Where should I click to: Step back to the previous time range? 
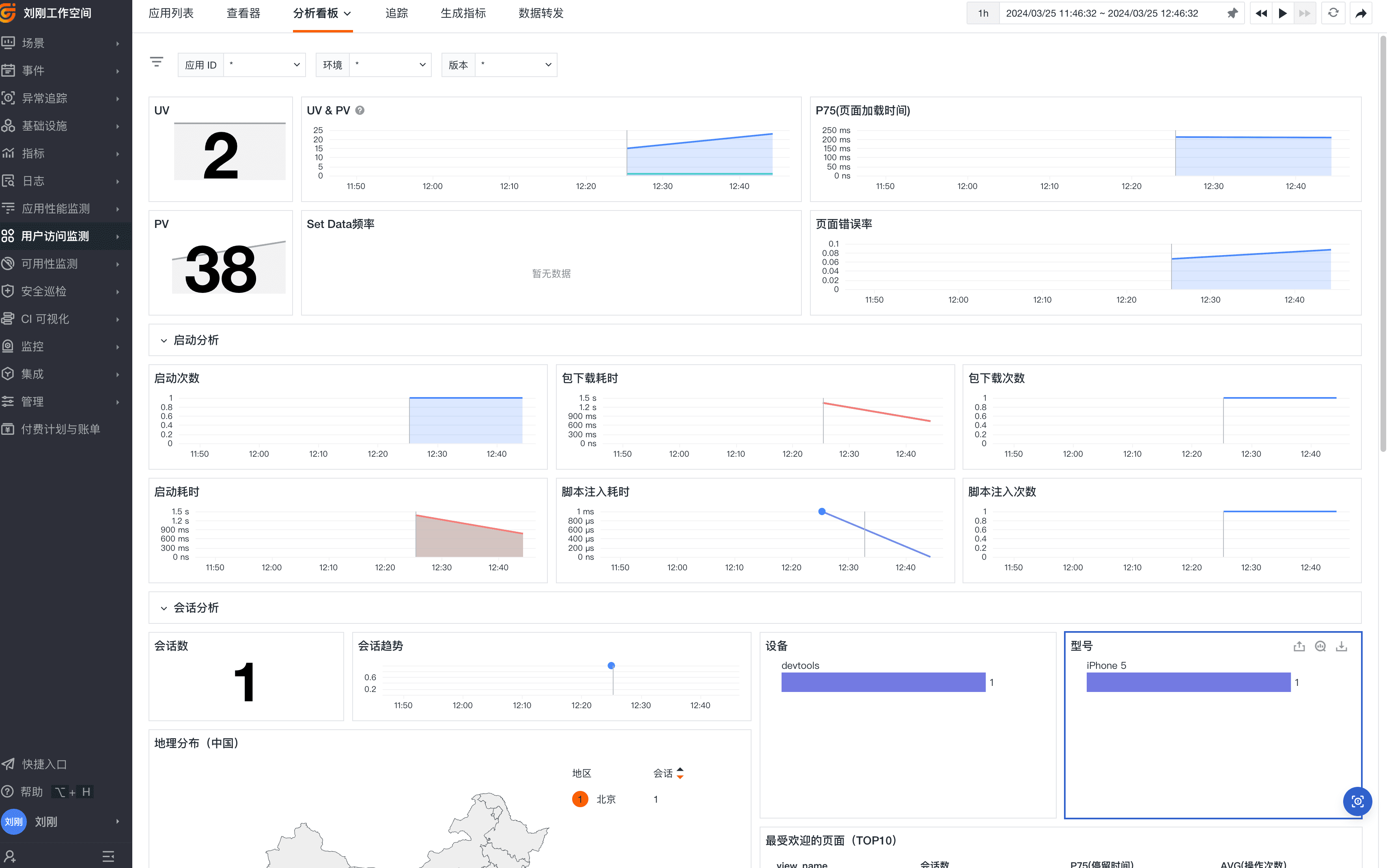click(x=1261, y=13)
